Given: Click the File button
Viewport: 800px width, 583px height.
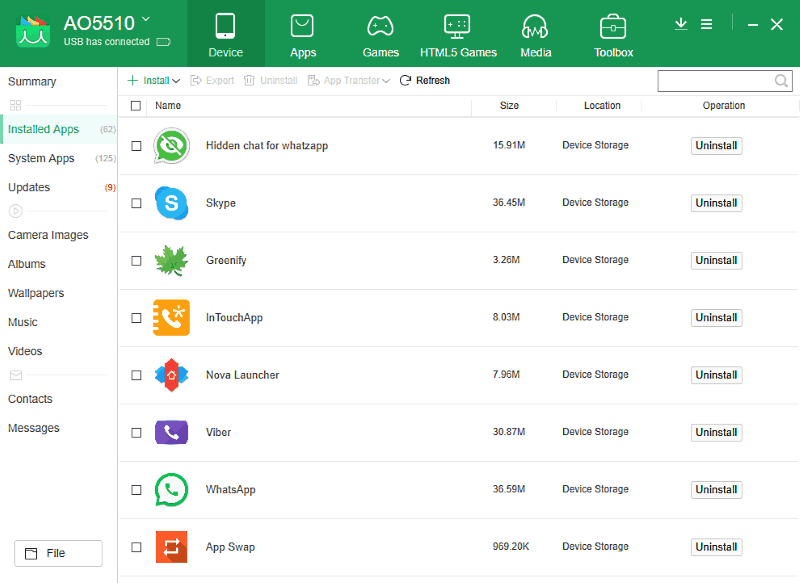Looking at the screenshot, I should click(x=58, y=553).
